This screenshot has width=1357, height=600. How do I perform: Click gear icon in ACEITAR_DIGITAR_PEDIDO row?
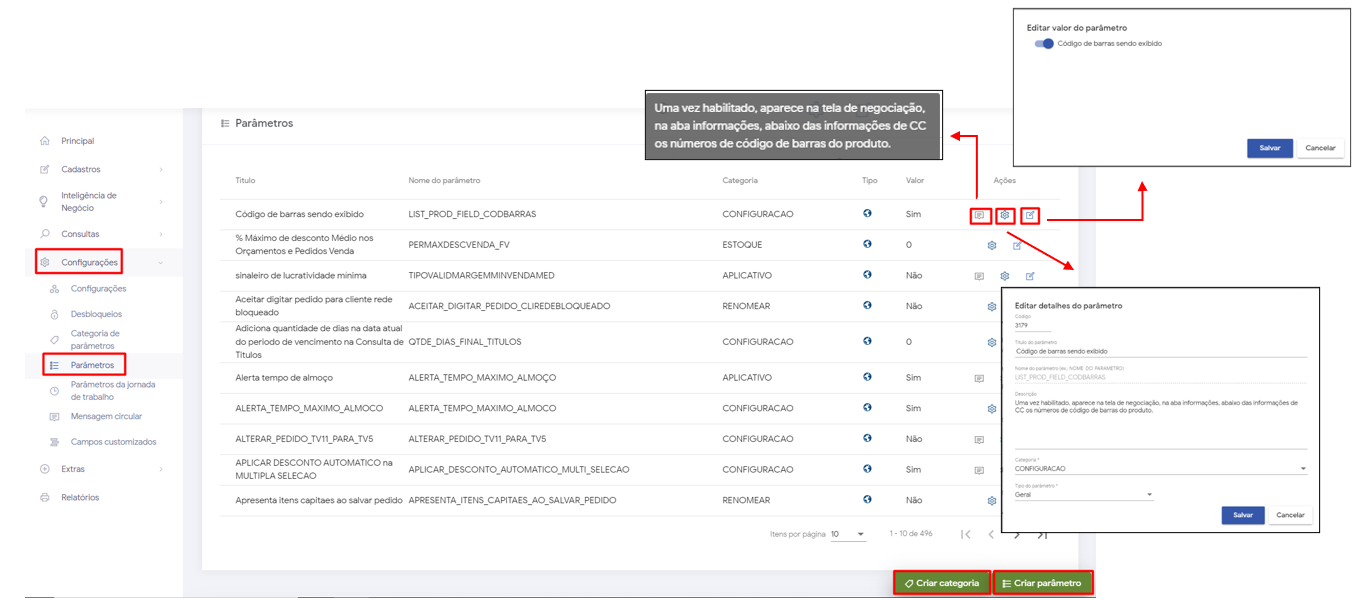coord(992,307)
